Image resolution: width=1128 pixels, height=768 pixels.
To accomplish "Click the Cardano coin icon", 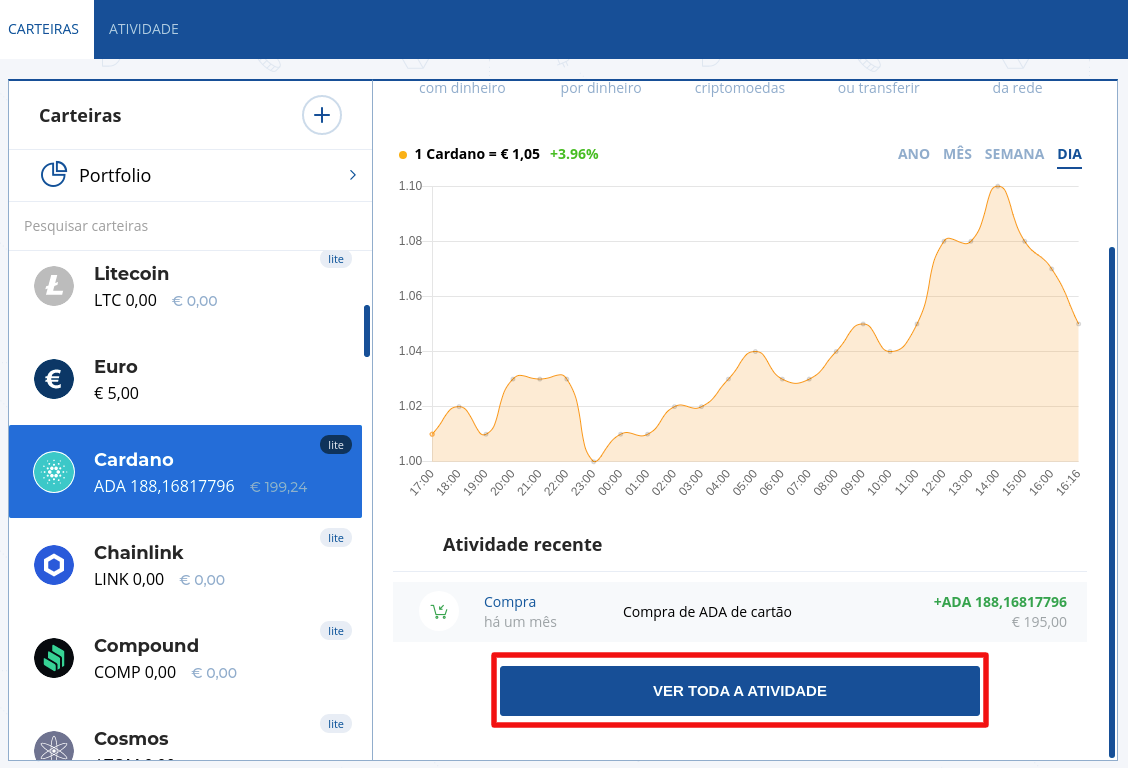I will pos(54,472).
